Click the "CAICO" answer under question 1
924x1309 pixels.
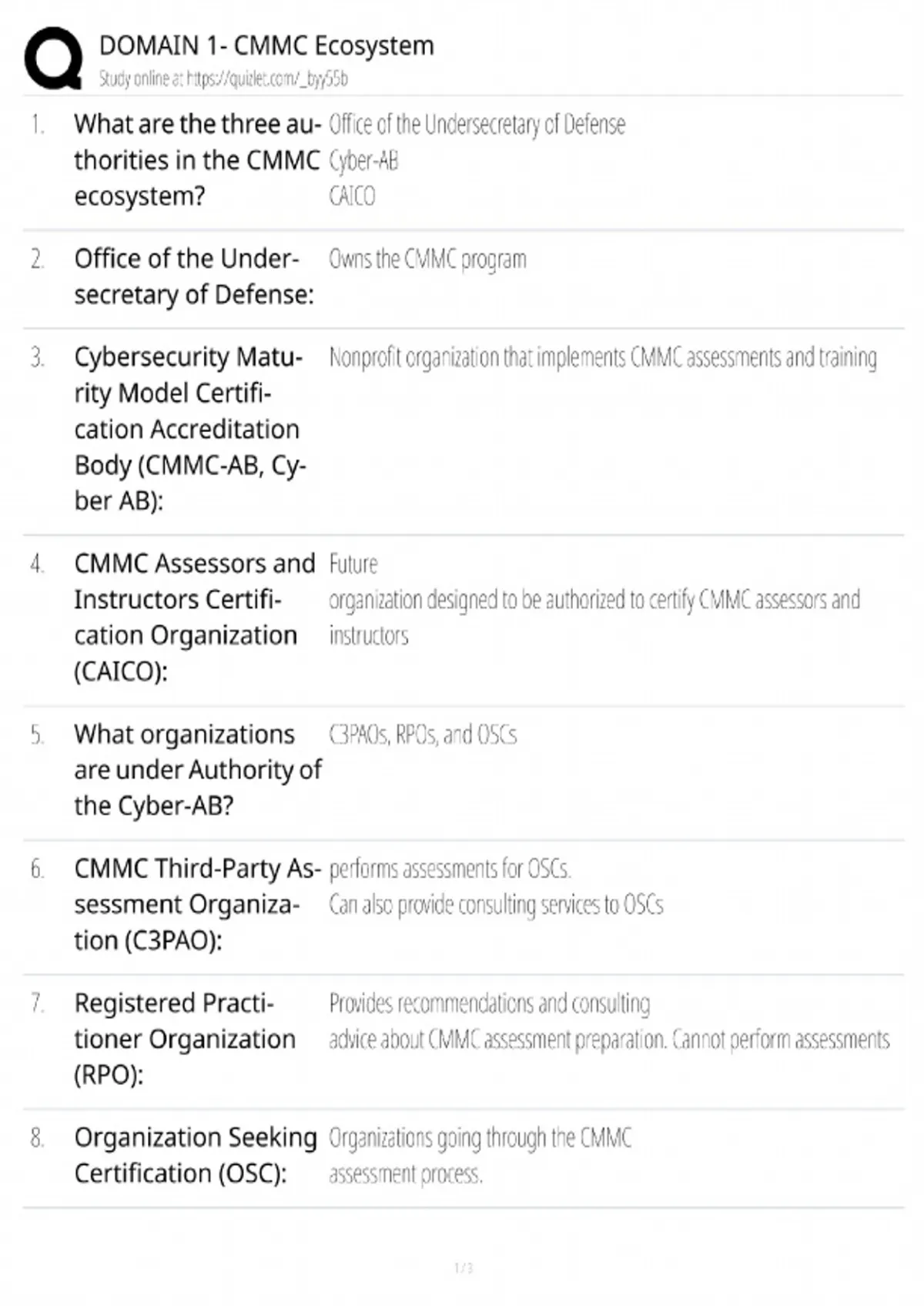tap(352, 196)
